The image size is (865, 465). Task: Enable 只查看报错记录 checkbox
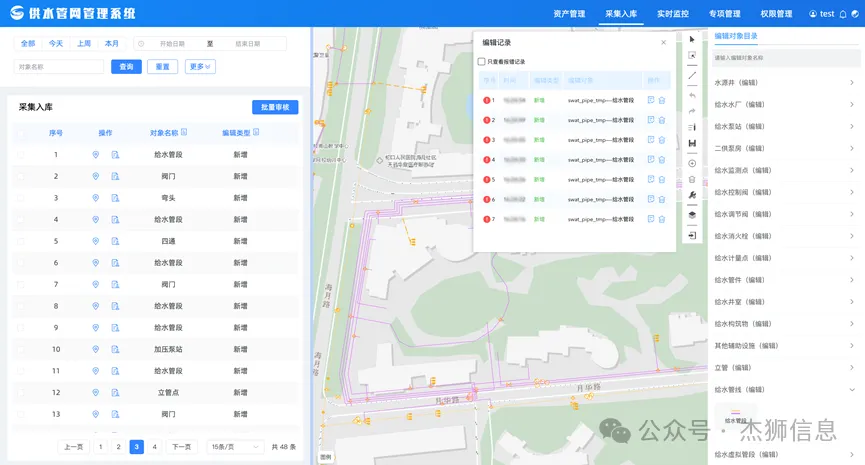coord(482,62)
